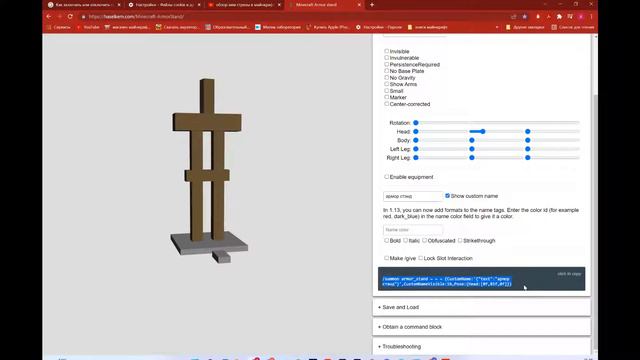Toggle the Invulnerable checkbox

pos(387,58)
